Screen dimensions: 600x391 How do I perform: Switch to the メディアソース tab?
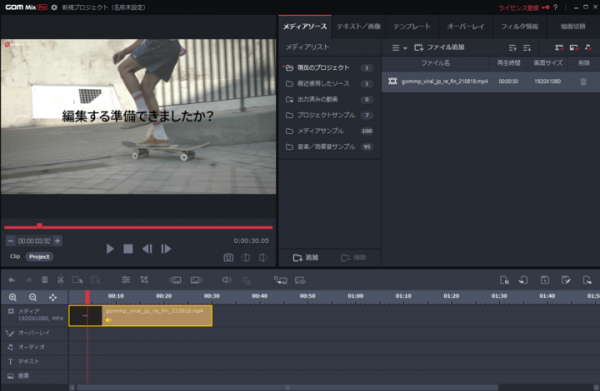coord(305,26)
